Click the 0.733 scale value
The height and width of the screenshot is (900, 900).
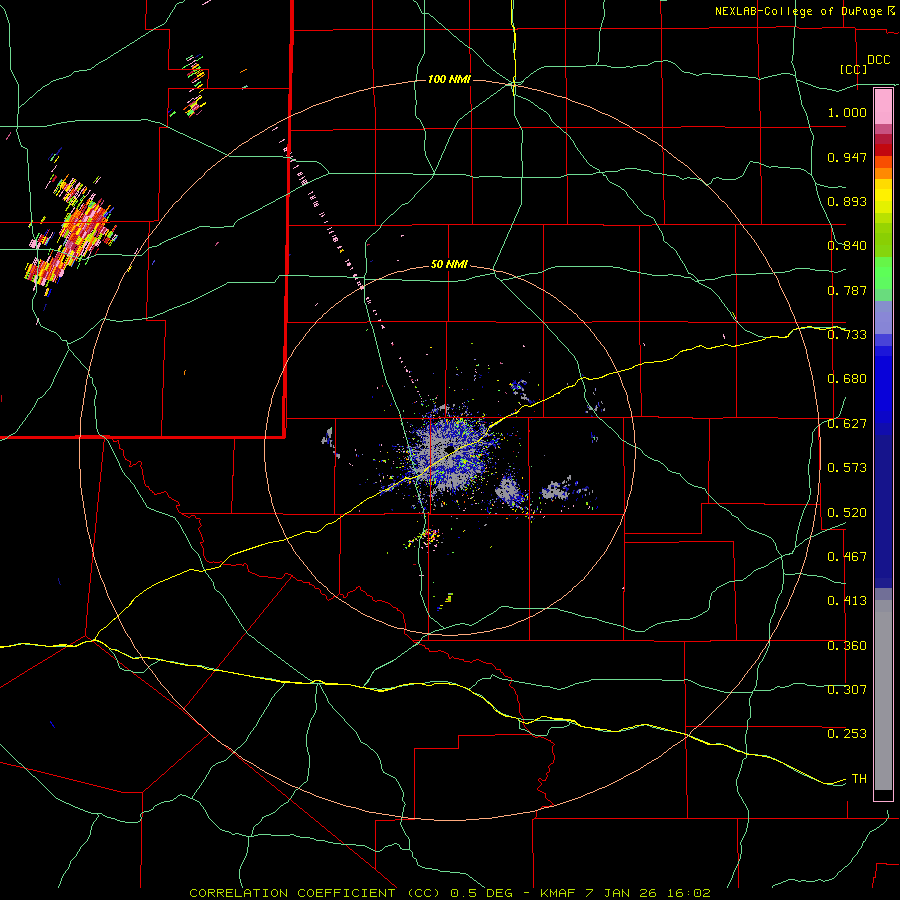847,335
